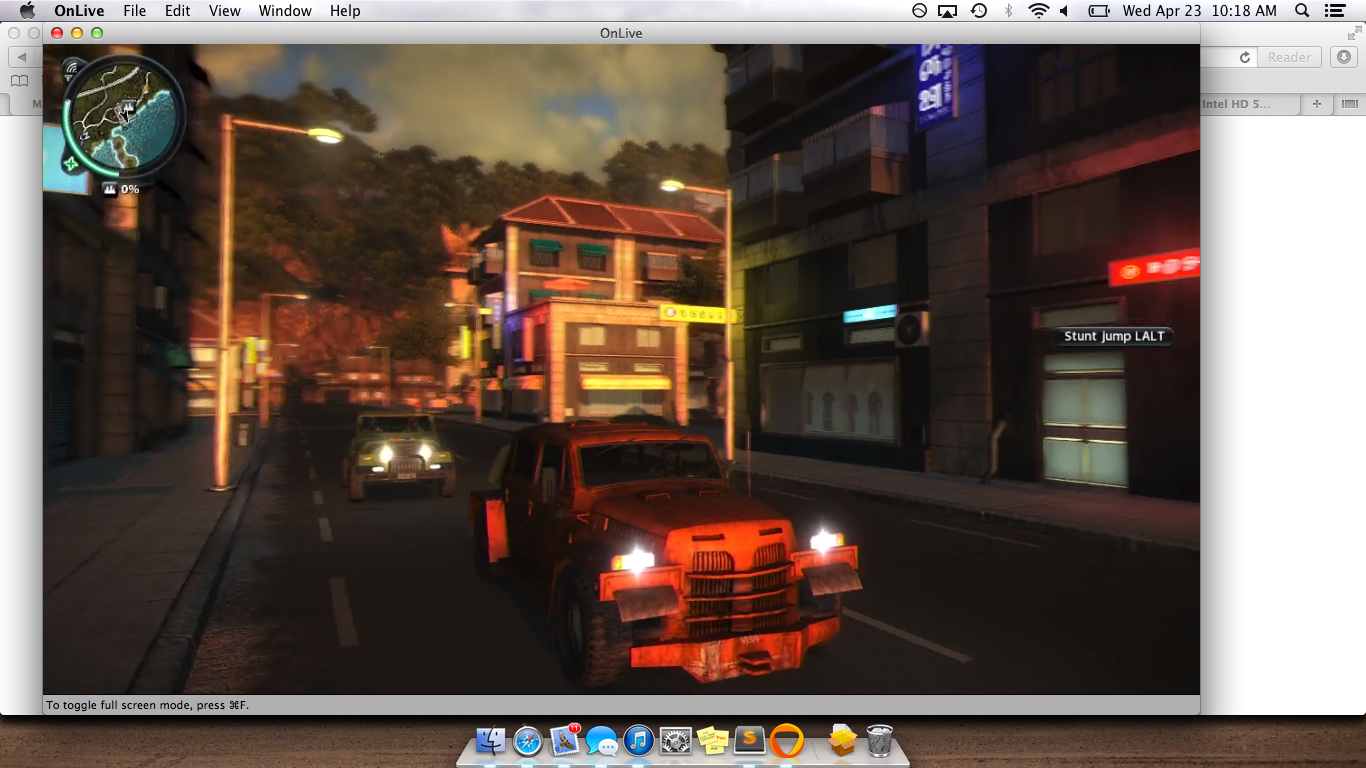This screenshot has width=1366, height=768.
Task: Click the Bluetooth status icon
Action: coord(1009,11)
